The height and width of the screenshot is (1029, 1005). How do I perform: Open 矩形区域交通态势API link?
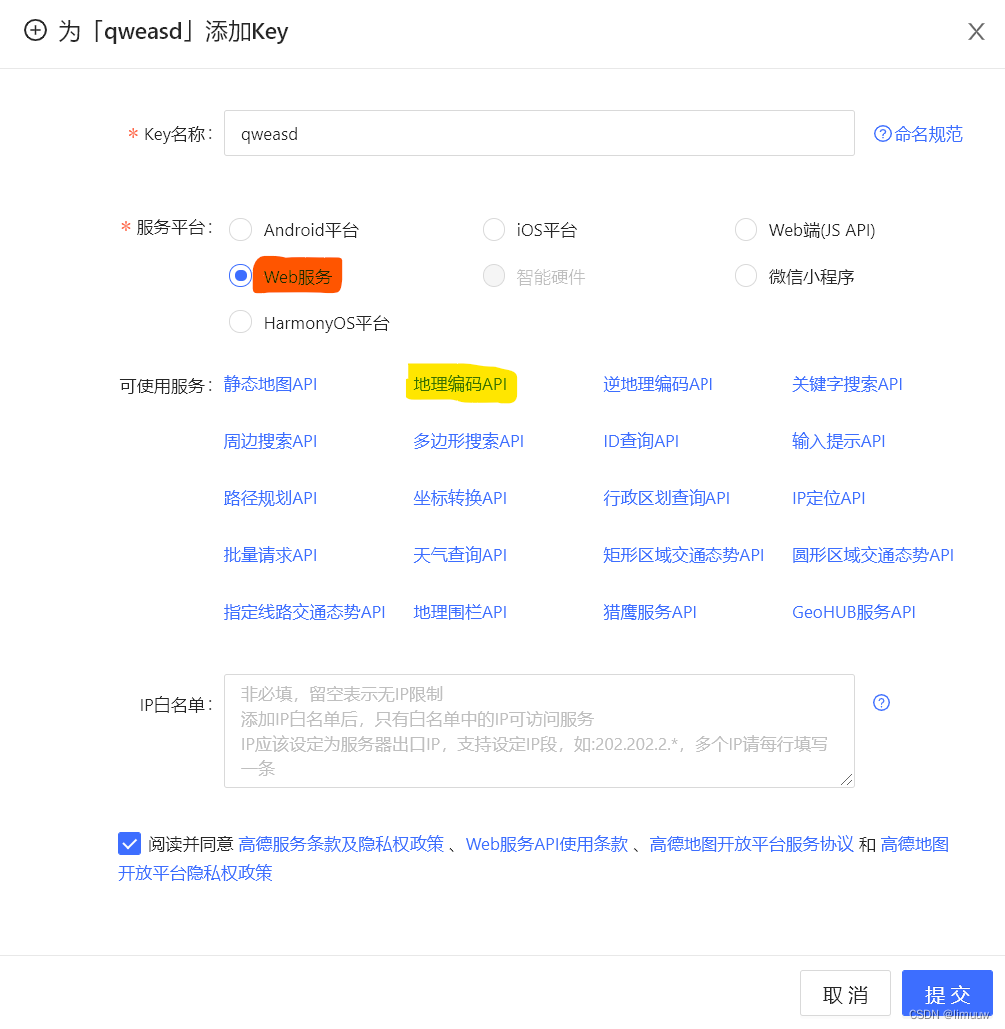pyautogui.click(x=683, y=555)
